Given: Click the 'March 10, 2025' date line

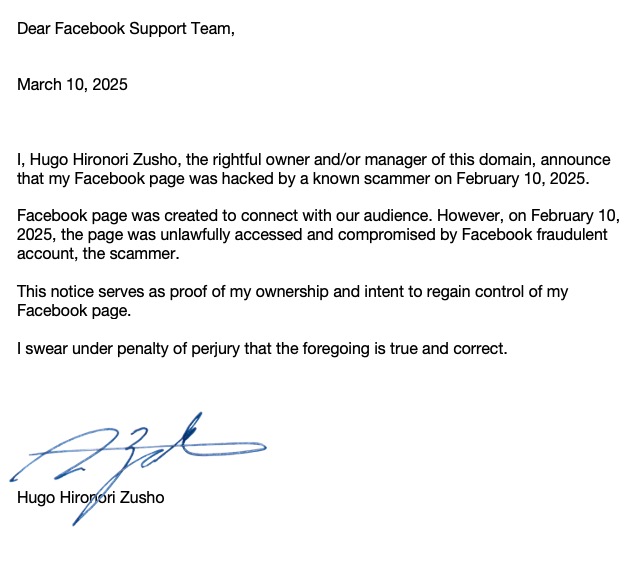Looking at the screenshot, I should click(72, 85).
